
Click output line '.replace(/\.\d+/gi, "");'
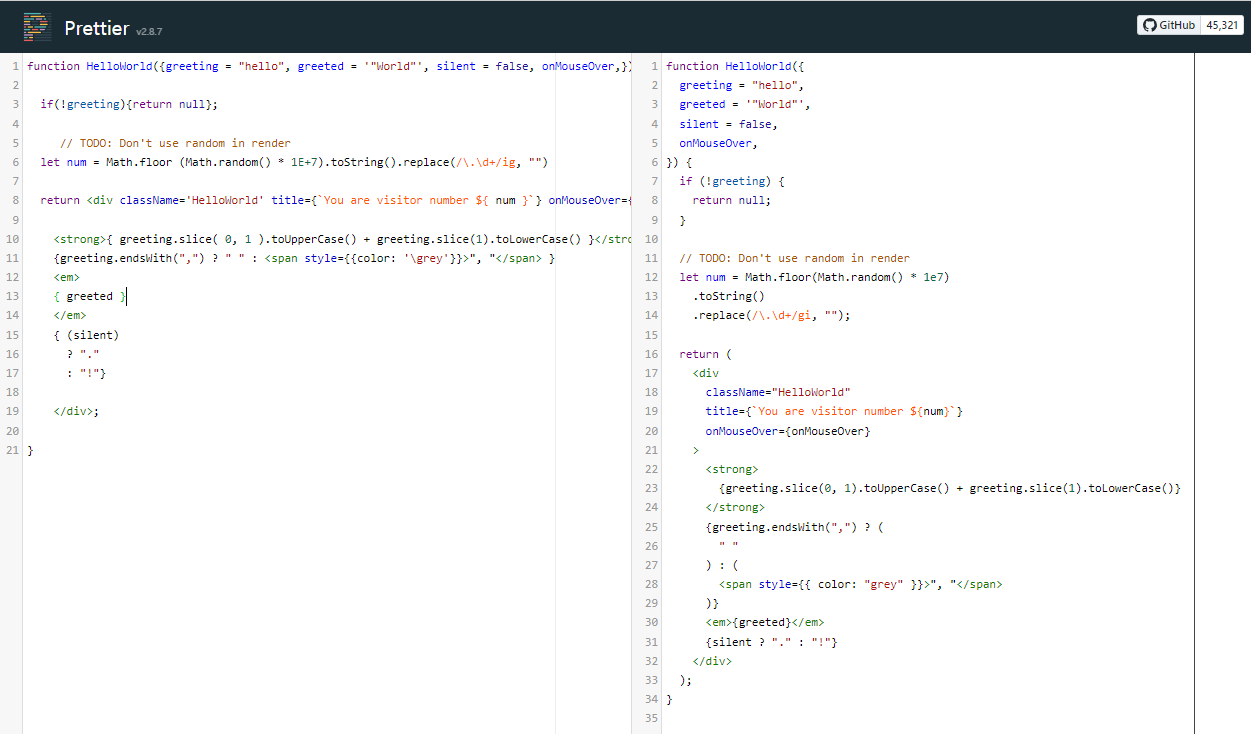pos(771,315)
